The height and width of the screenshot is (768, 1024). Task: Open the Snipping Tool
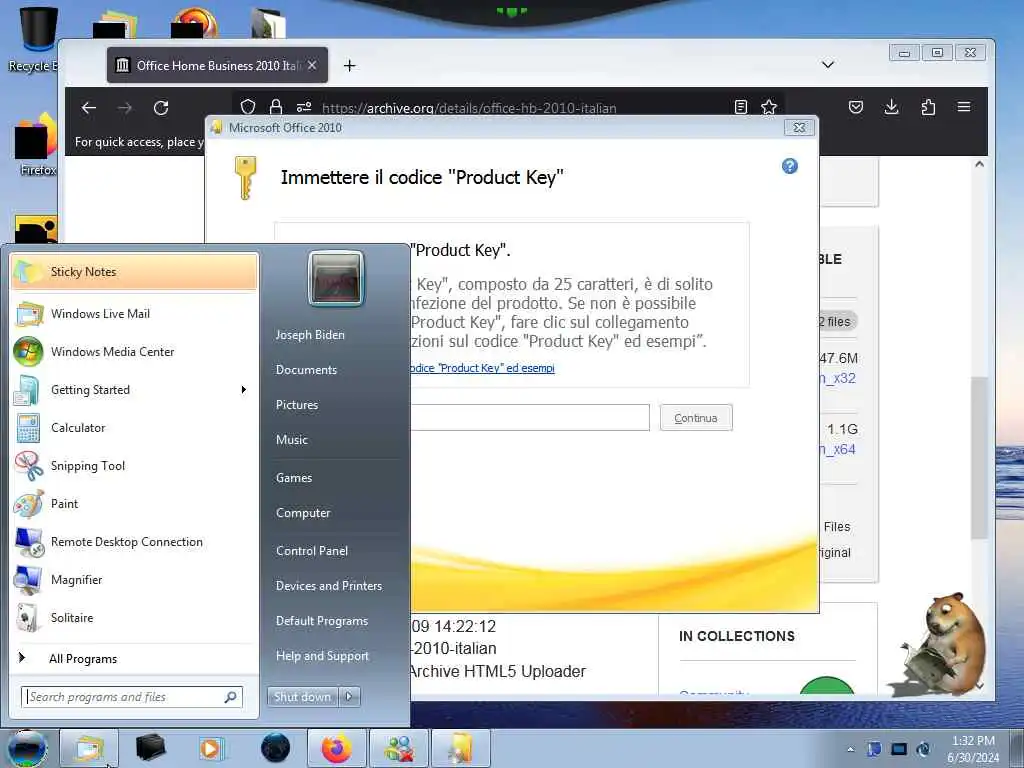click(x=134, y=466)
